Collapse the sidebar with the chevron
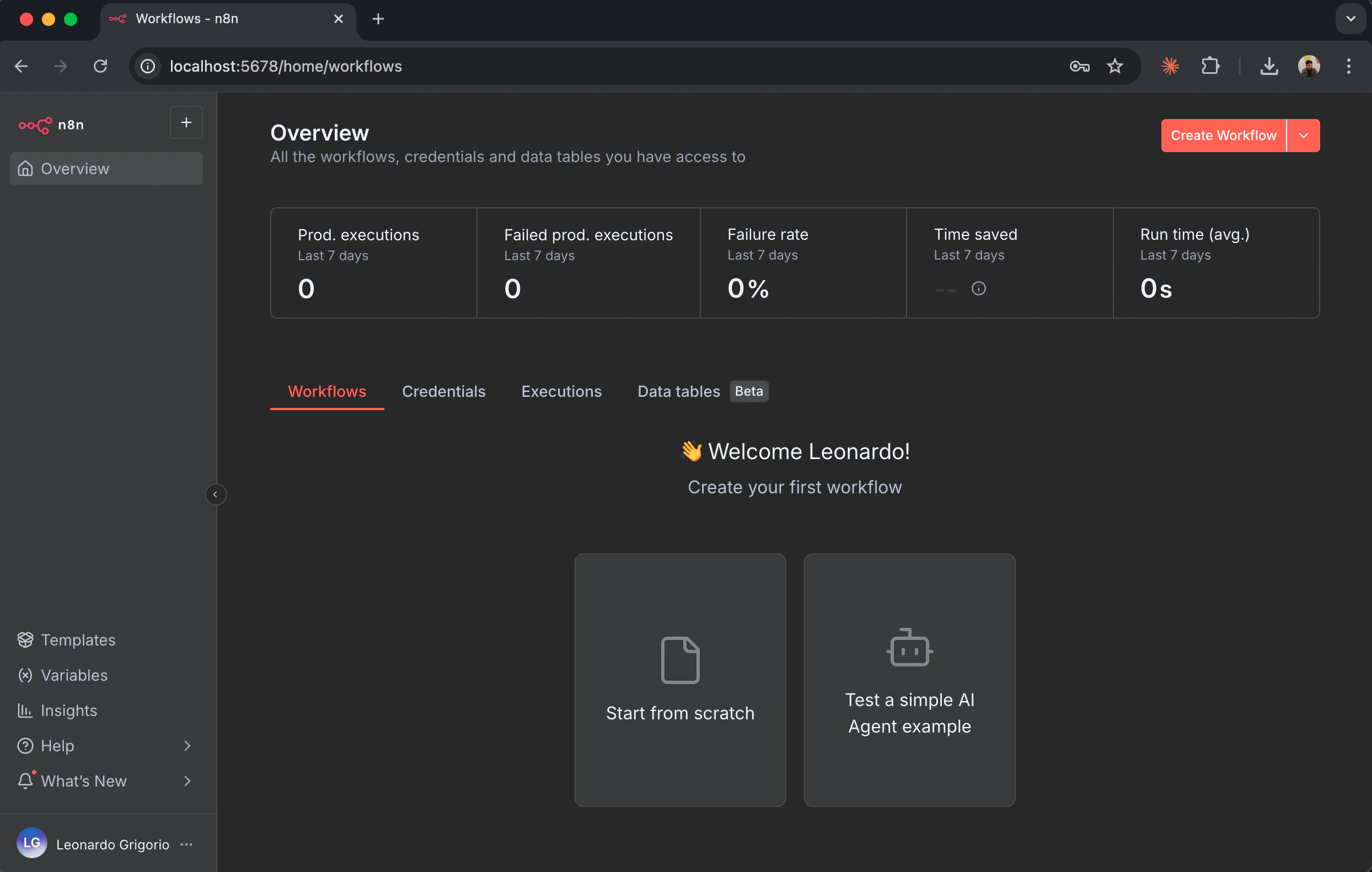This screenshot has width=1372, height=872. 216,494
